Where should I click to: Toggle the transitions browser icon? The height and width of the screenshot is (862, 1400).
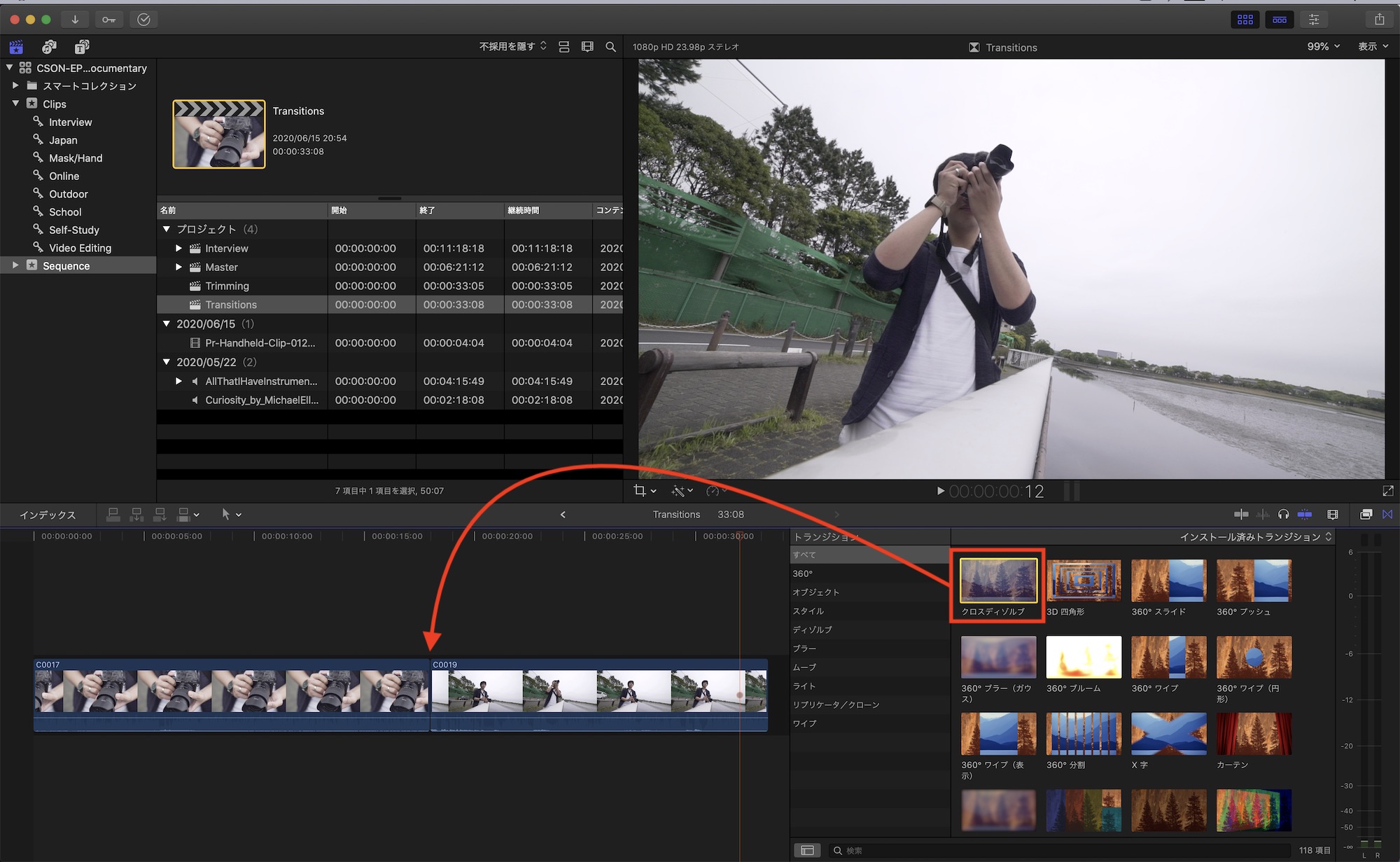[1387, 515]
